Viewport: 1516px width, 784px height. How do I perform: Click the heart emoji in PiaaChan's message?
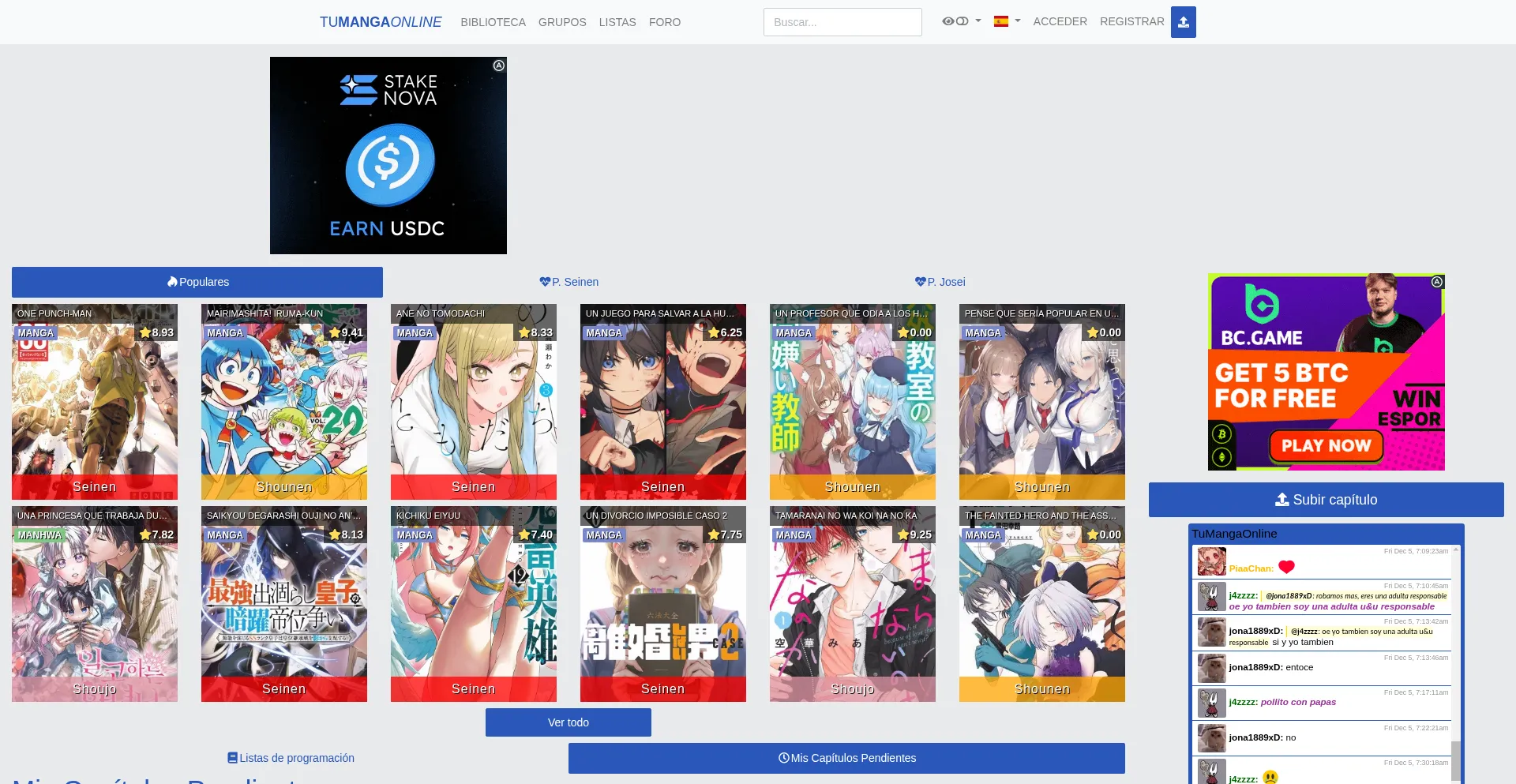pyautogui.click(x=1286, y=567)
